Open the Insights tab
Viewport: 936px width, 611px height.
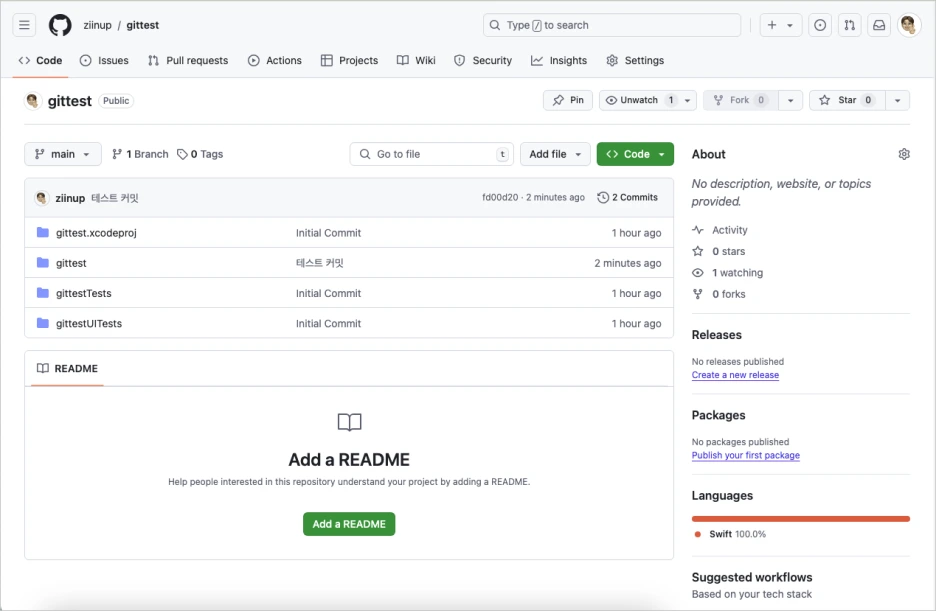[559, 60]
